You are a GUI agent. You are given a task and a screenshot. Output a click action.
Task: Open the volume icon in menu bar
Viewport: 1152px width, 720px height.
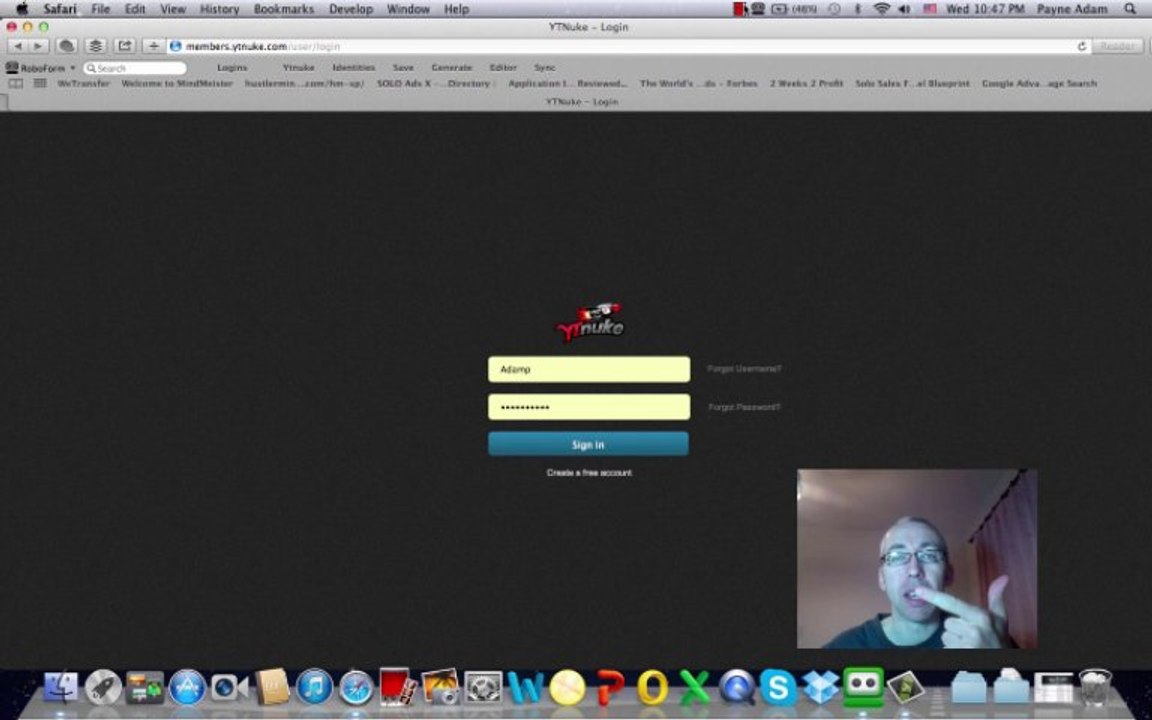click(904, 9)
